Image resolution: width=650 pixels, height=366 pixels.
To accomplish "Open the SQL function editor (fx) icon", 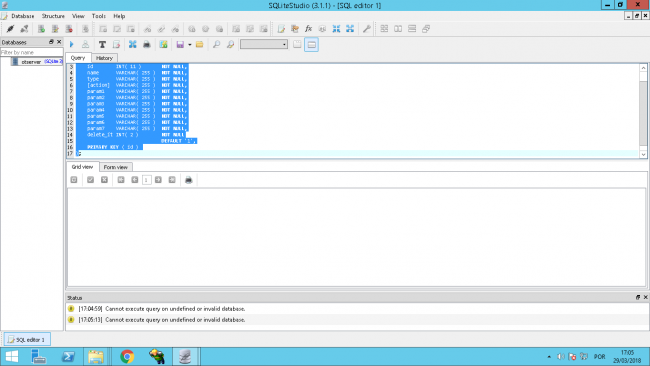I will [x=308, y=29].
